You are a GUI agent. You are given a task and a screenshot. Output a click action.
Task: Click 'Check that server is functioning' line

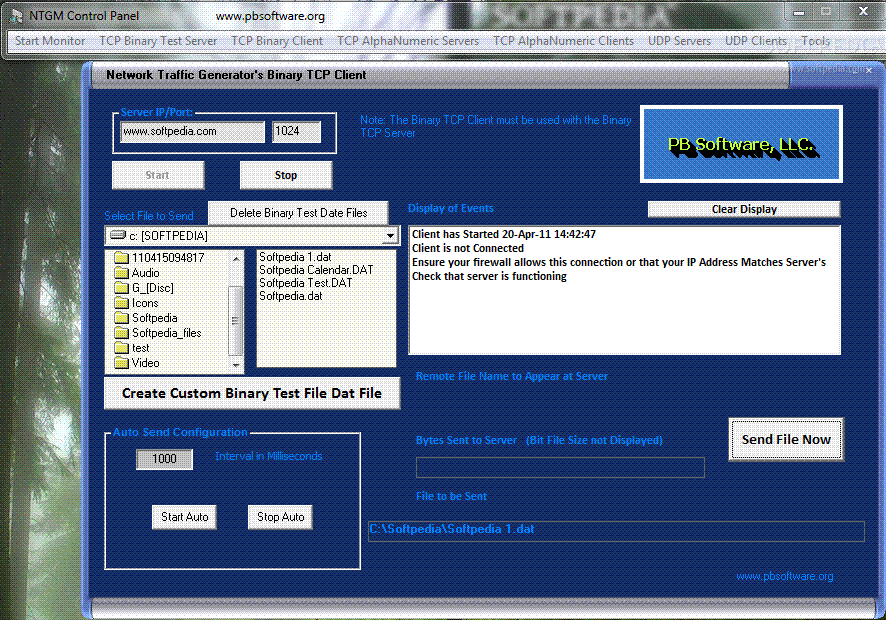pyautogui.click(x=489, y=276)
